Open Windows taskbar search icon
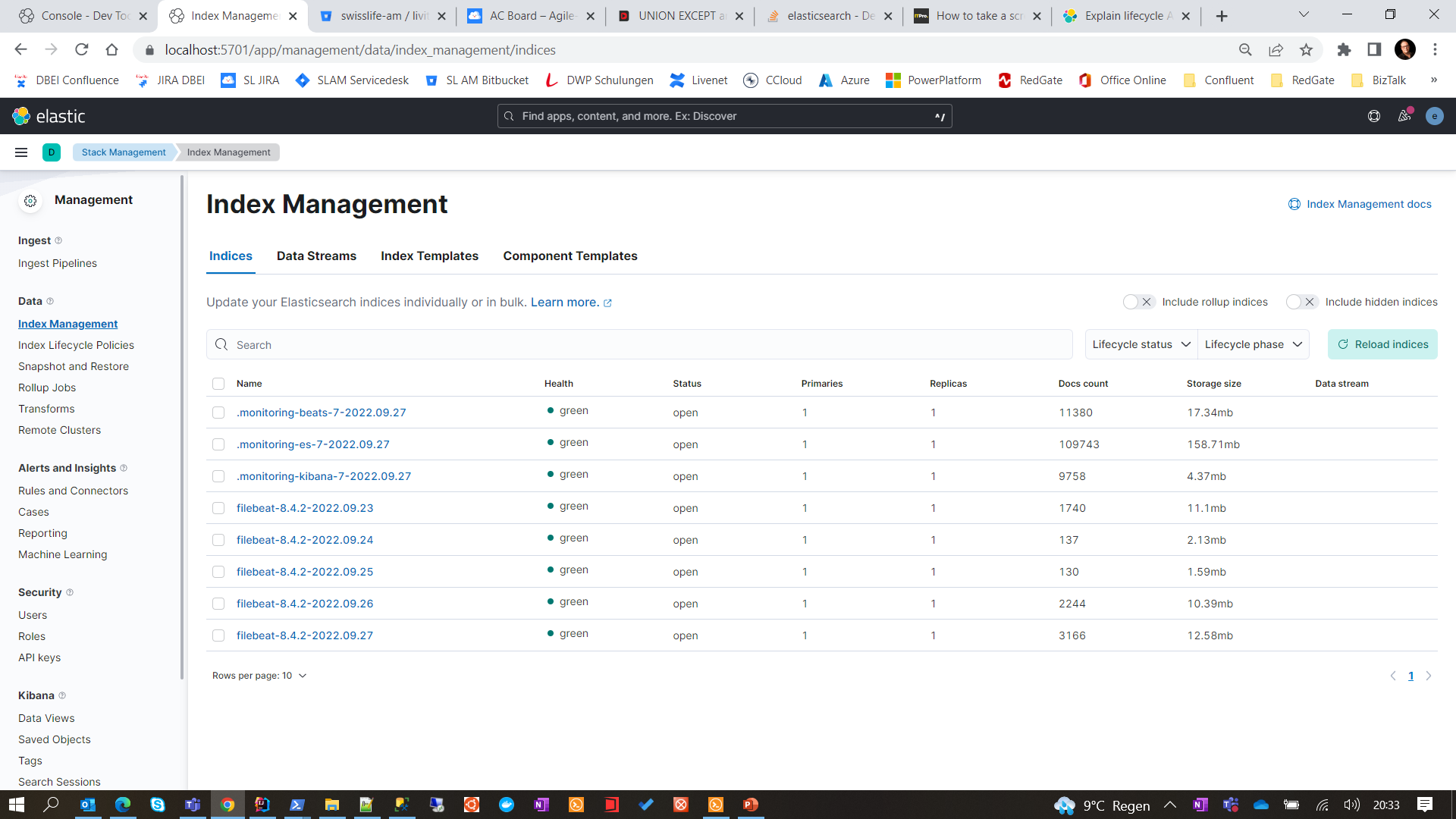Viewport: 1456px width, 819px height. tap(51, 805)
